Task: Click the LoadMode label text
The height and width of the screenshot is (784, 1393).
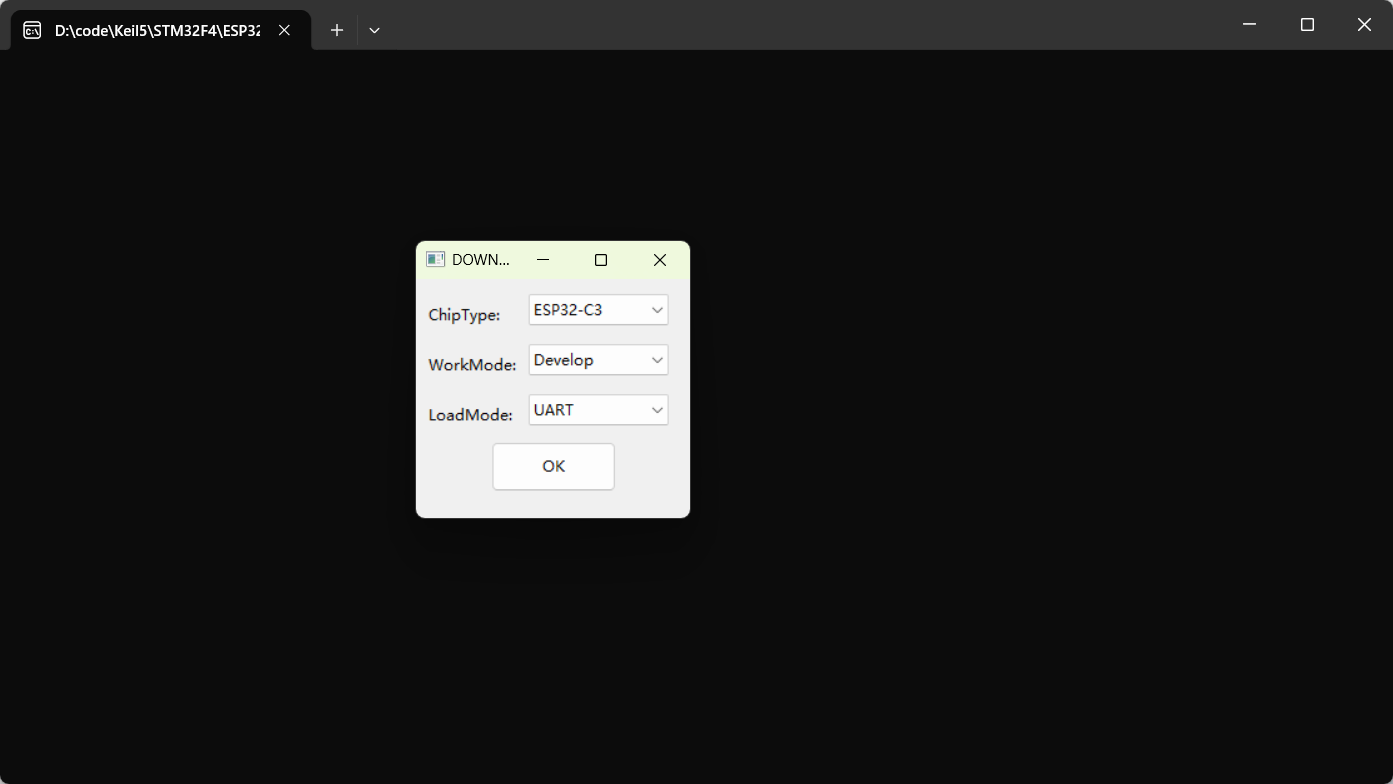Action: click(x=470, y=415)
